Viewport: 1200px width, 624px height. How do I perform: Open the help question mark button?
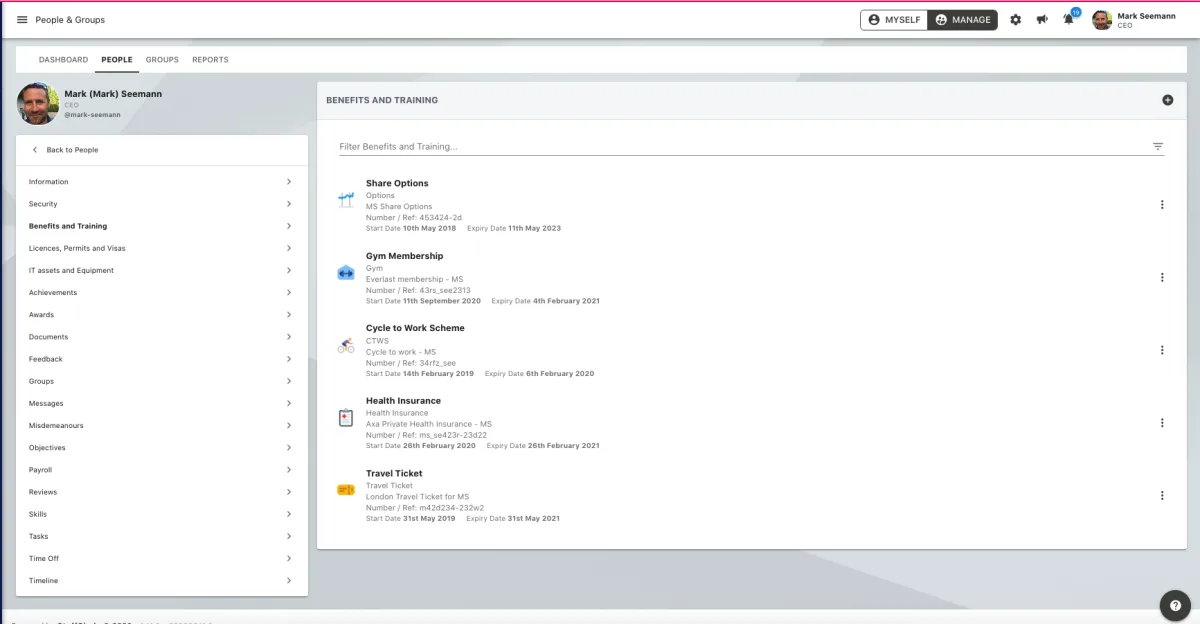pos(1175,606)
